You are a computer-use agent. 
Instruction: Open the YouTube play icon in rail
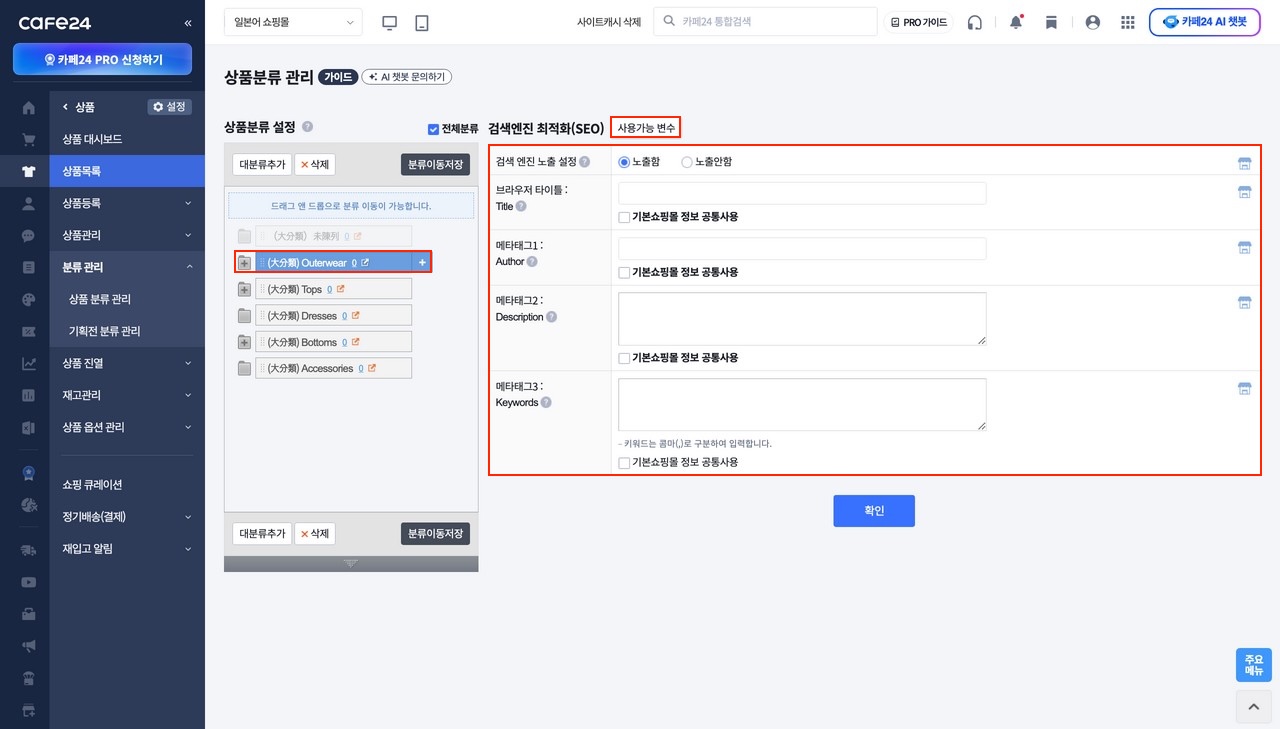click(x=28, y=582)
